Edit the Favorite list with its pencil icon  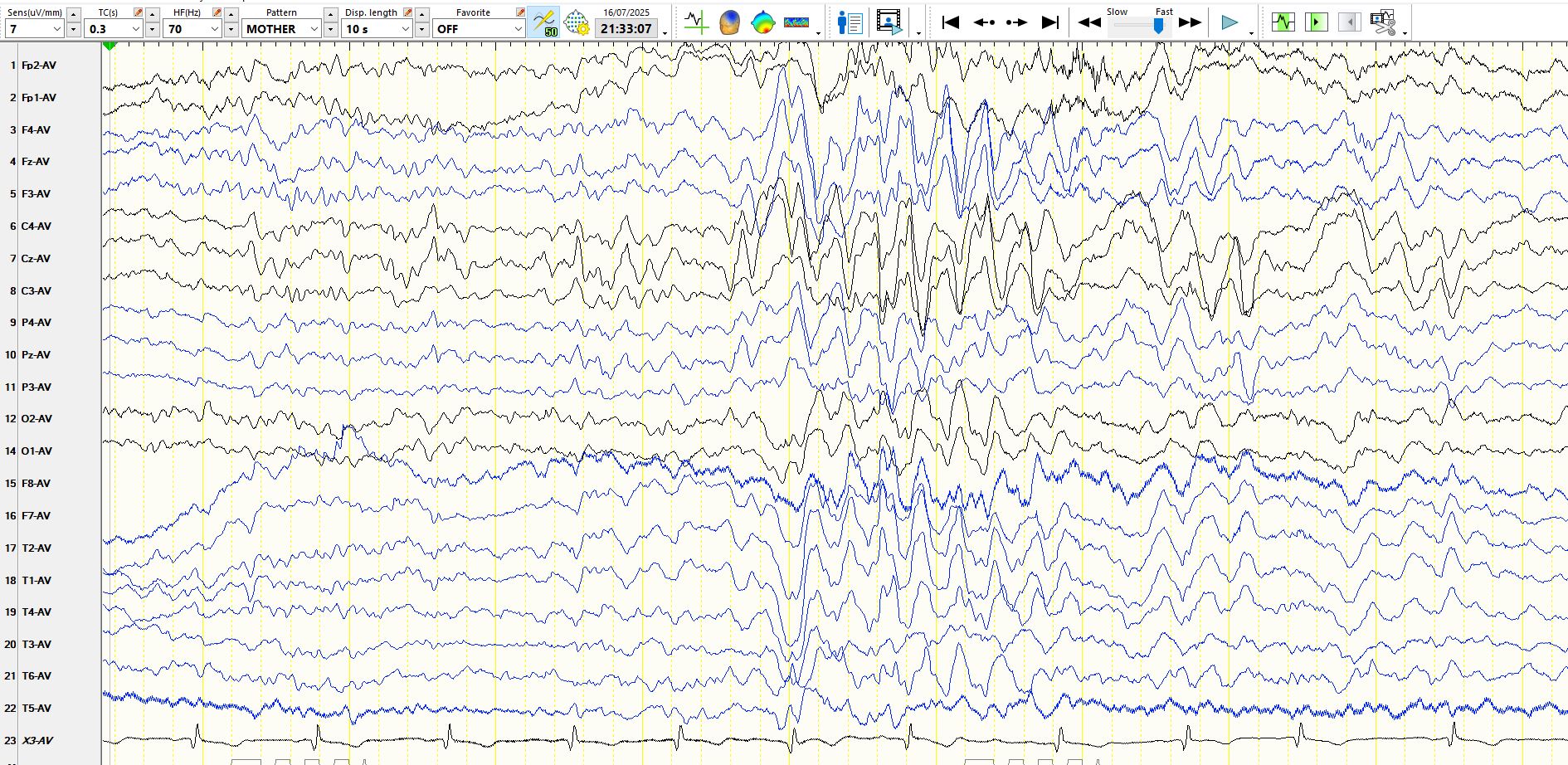pyautogui.click(x=520, y=12)
